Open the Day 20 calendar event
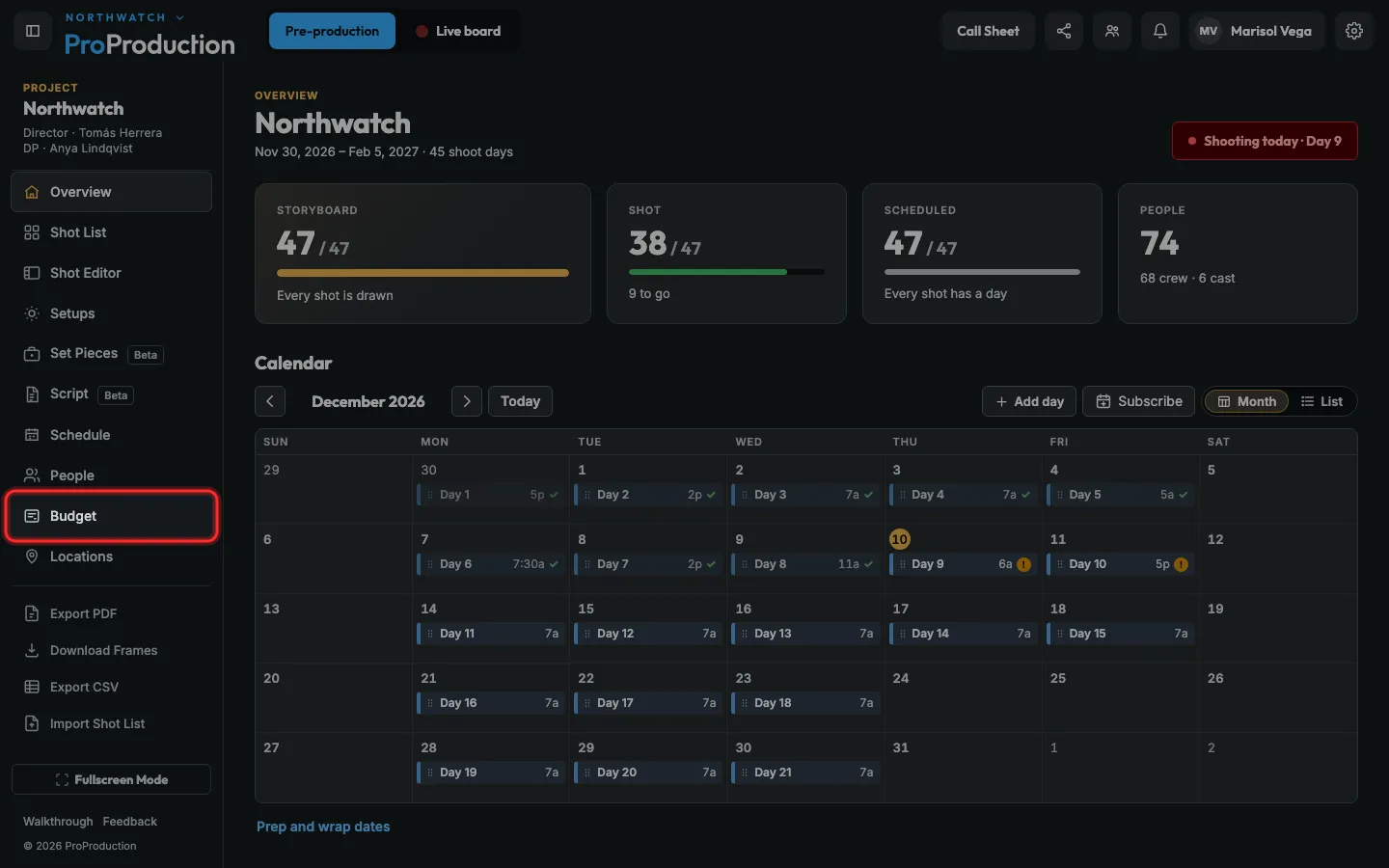Image resolution: width=1389 pixels, height=868 pixels. click(647, 773)
